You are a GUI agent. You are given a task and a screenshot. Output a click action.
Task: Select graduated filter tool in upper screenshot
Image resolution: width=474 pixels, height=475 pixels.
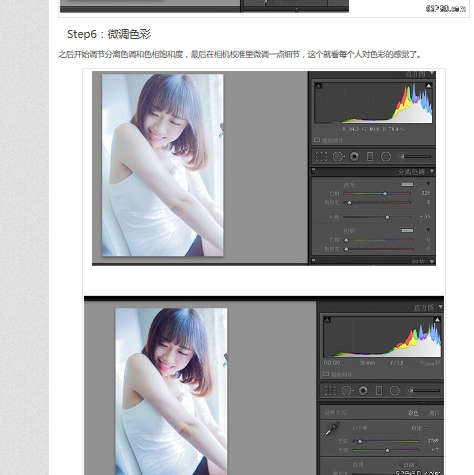point(370,156)
